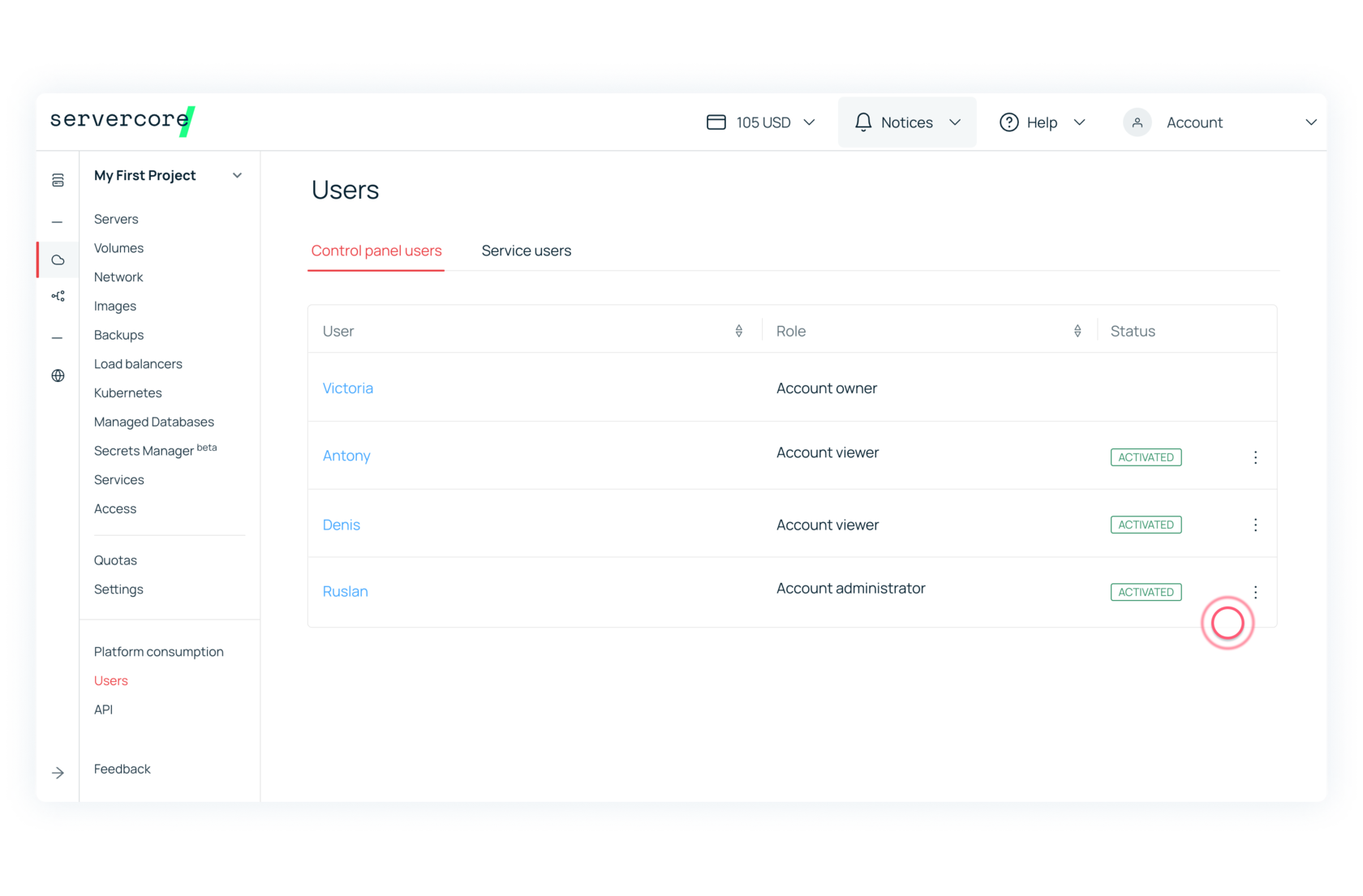Viewport: 1363px width, 896px height.
Task: Expand the My First Project dropdown
Action: point(237,175)
